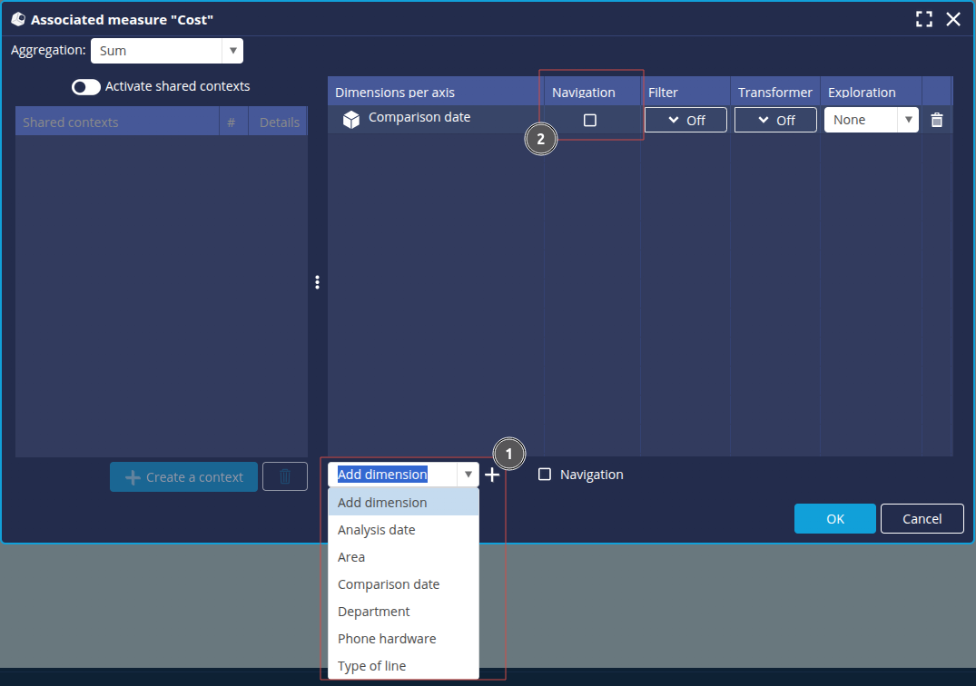Expand the Transformer Off dropdown
This screenshot has height=686, width=976.
point(775,120)
